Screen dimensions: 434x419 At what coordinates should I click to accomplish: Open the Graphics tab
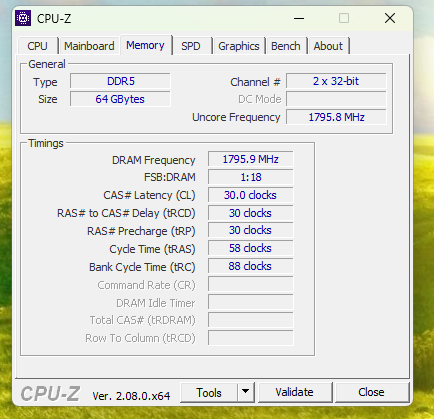coord(239,46)
